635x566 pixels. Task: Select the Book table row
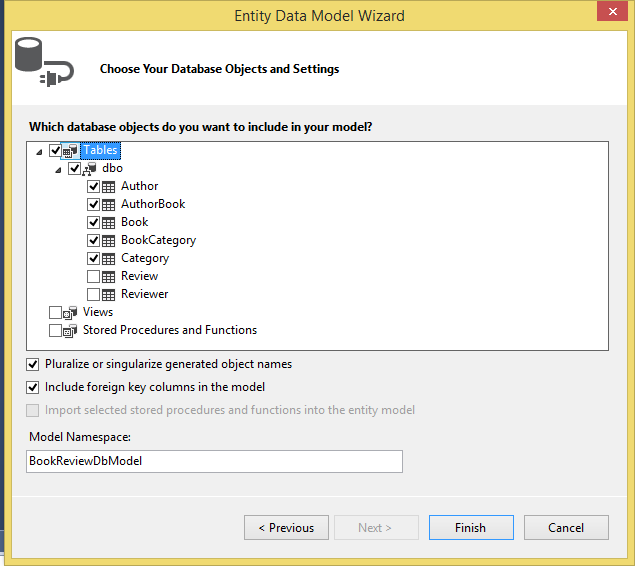coord(134,222)
